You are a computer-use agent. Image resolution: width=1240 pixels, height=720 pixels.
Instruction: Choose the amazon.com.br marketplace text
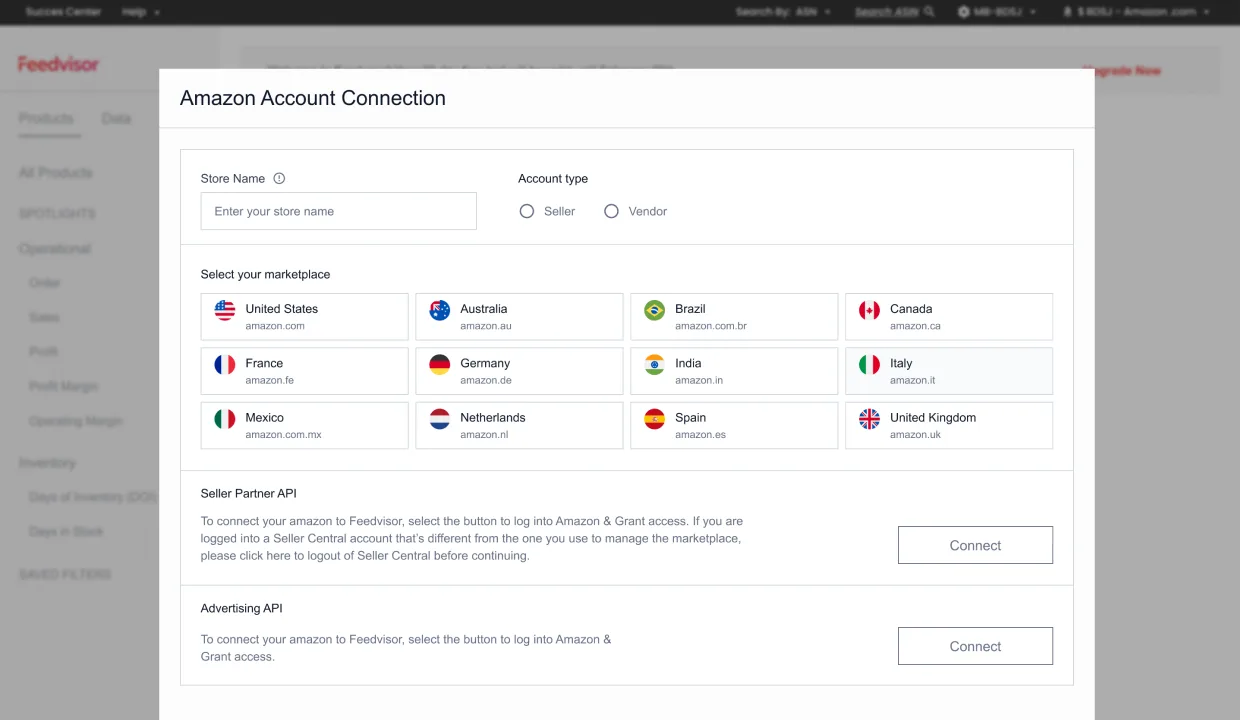(x=711, y=326)
